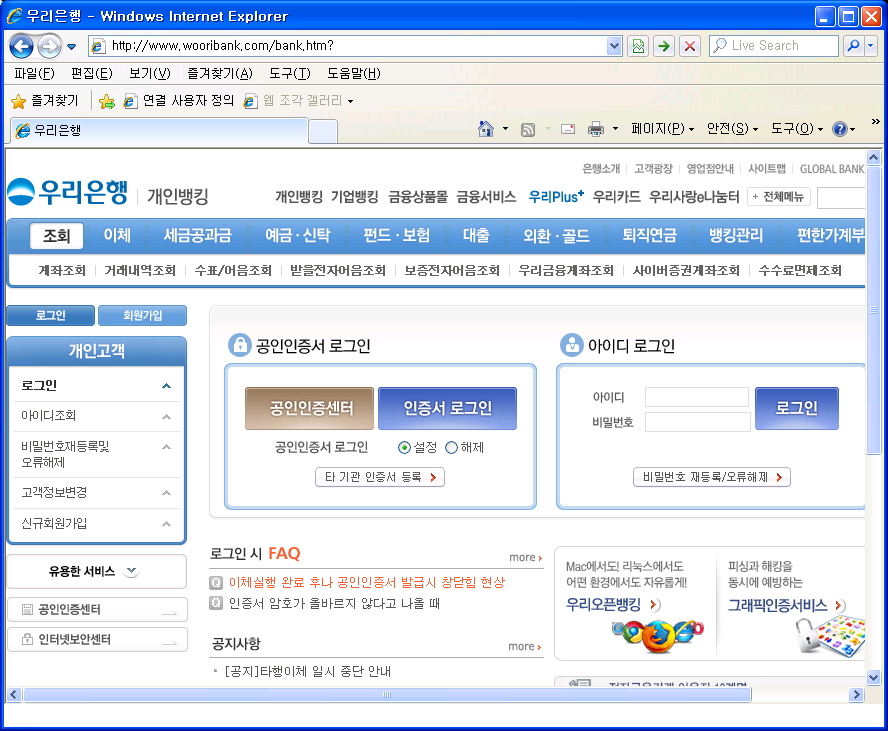Toggle the 유용한 서비스 chevron

coord(131,571)
